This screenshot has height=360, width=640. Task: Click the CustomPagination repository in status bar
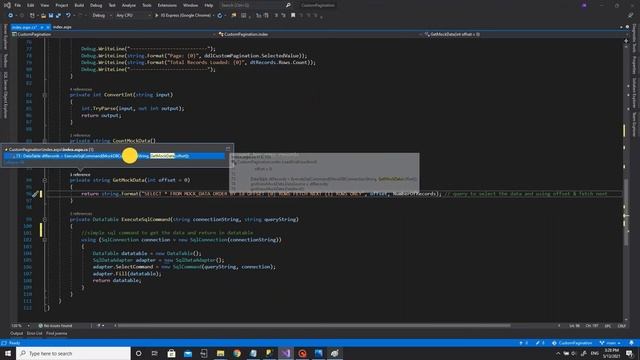click(572, 343)
